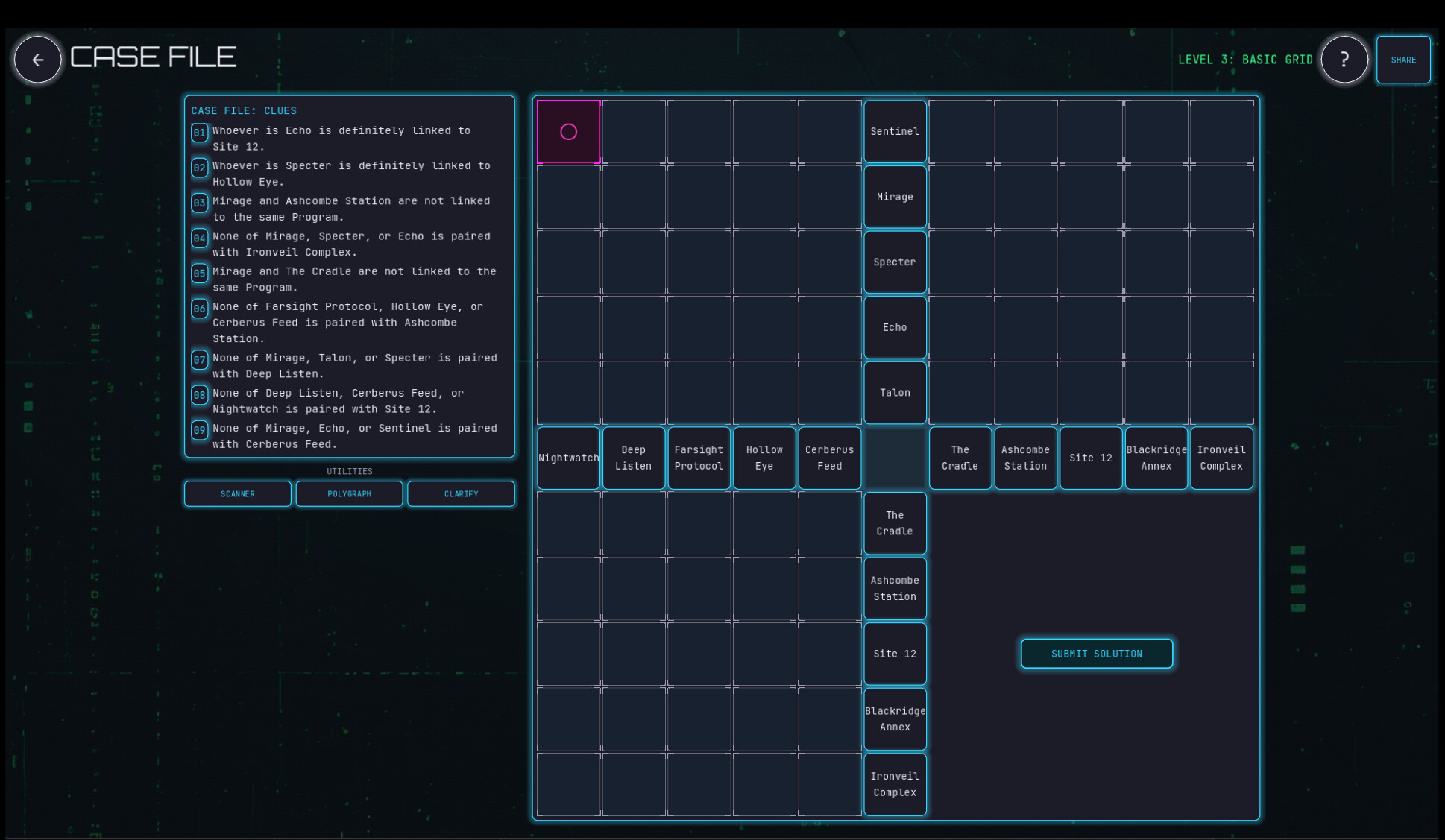Screen dimensions: 1445x840
Task: Select the Talon row label
Action: click(x=895, y=393)
